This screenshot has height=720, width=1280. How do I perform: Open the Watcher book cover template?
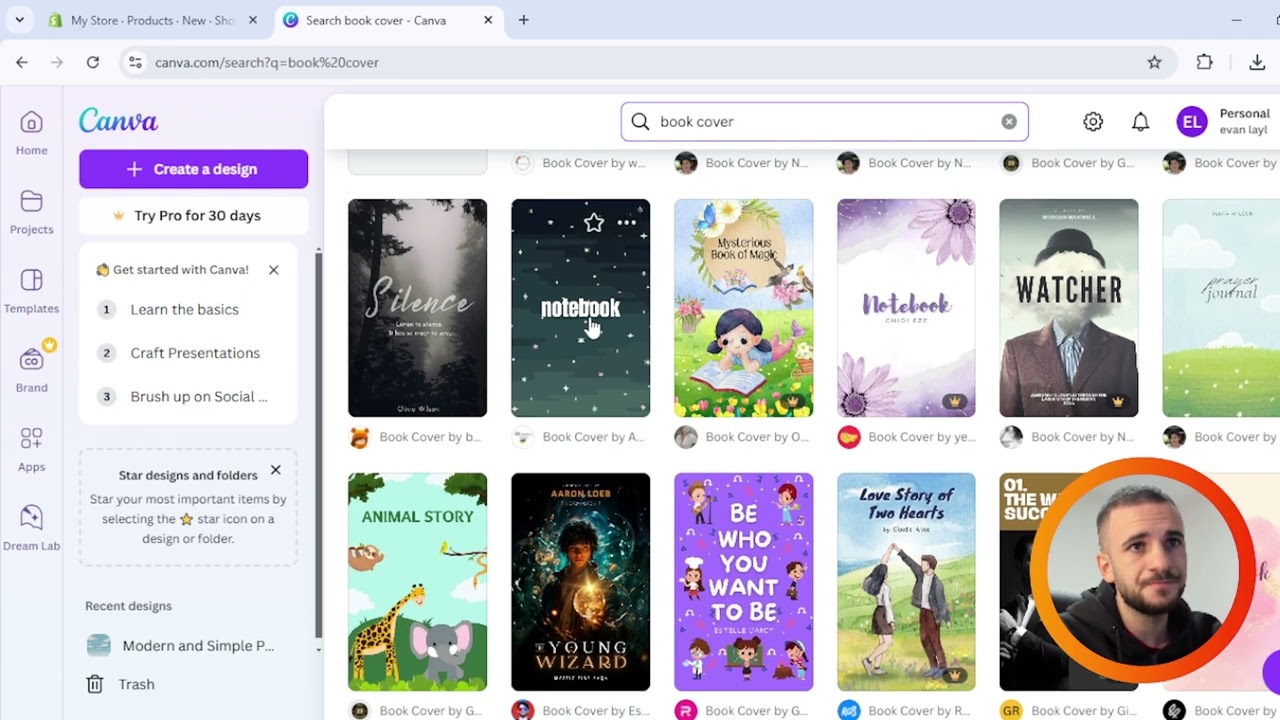(x=1068, y=308)
